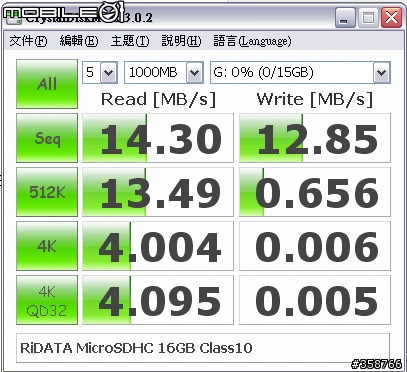Select the Seq write result 12.85
Viewport: 407px width, 372px height.
315,138
